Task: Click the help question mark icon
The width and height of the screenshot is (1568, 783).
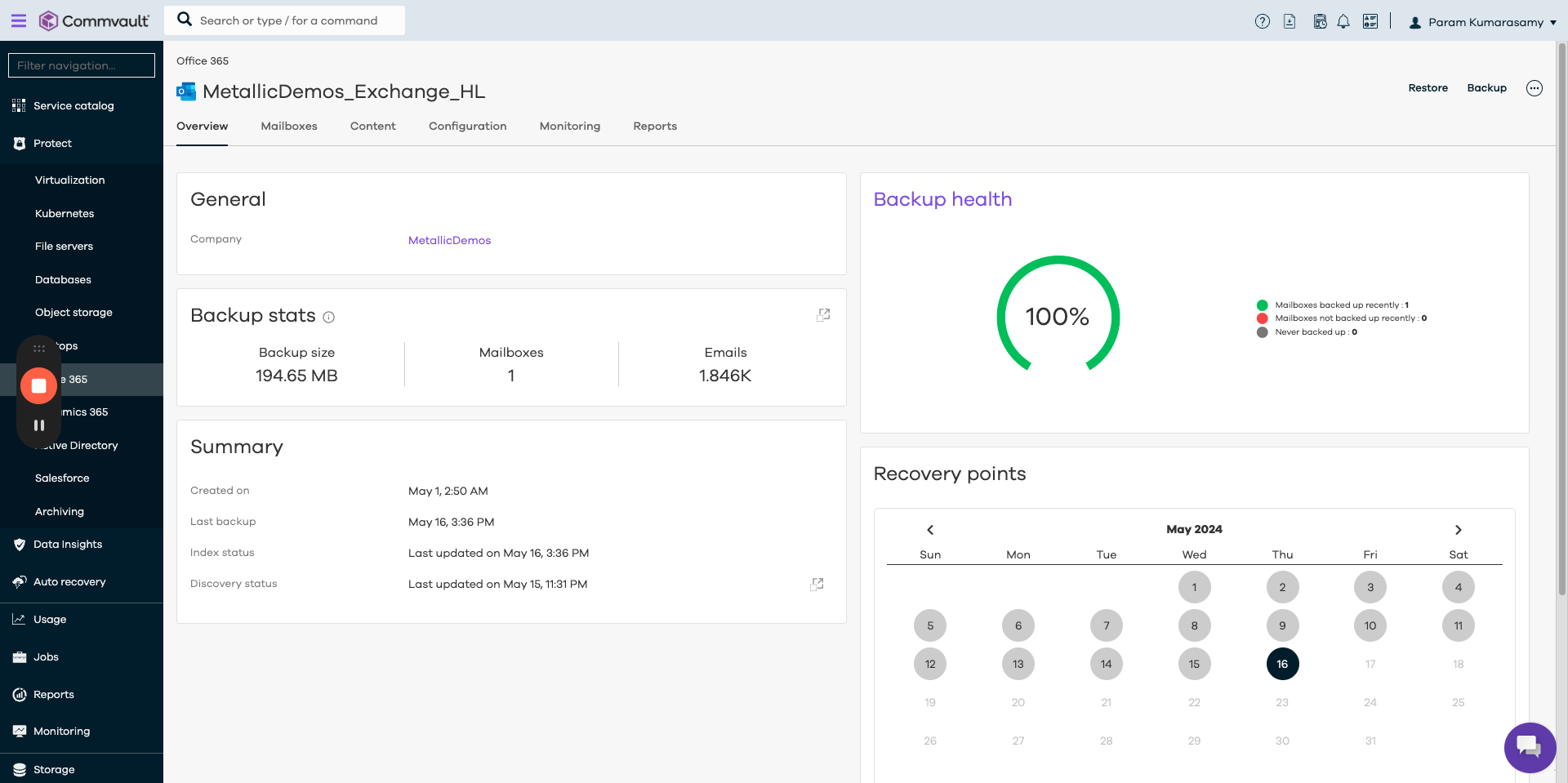Action: pyautogui.click(x=1263, y=22)
